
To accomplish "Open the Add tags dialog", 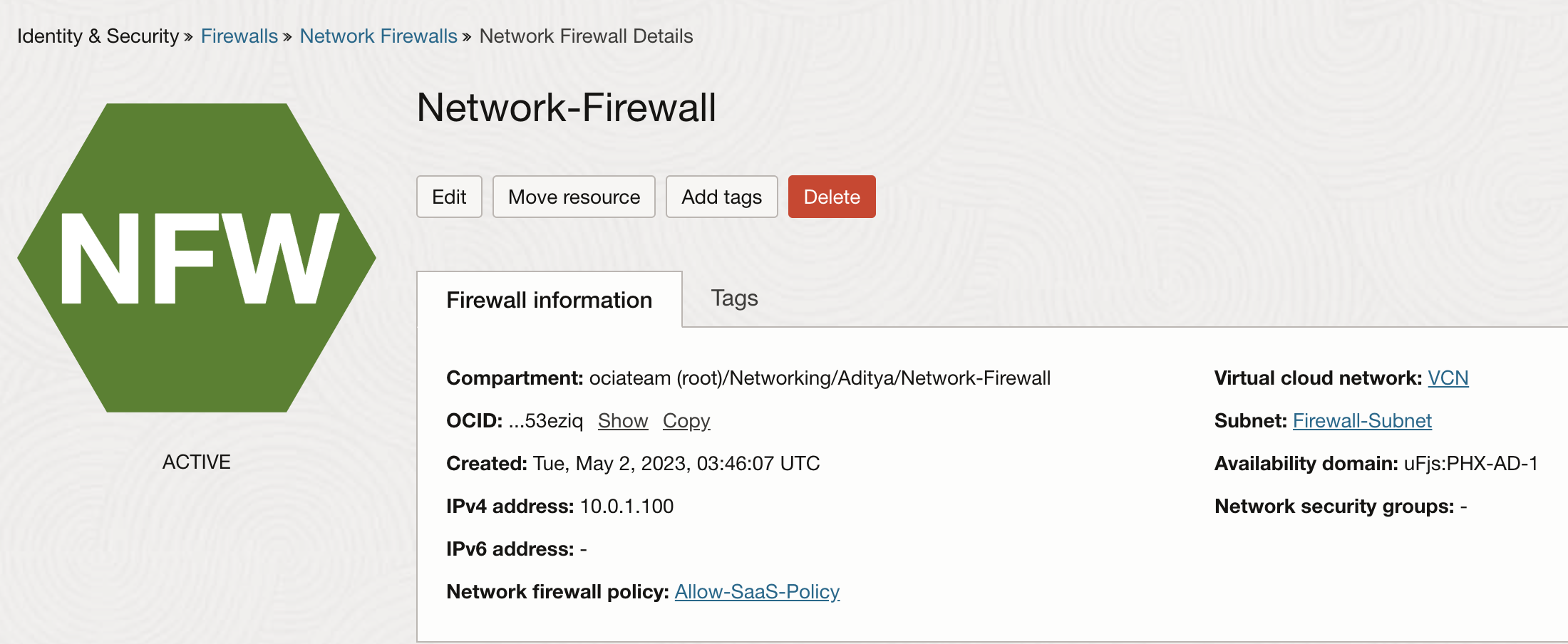I will [x=721, y=197].
